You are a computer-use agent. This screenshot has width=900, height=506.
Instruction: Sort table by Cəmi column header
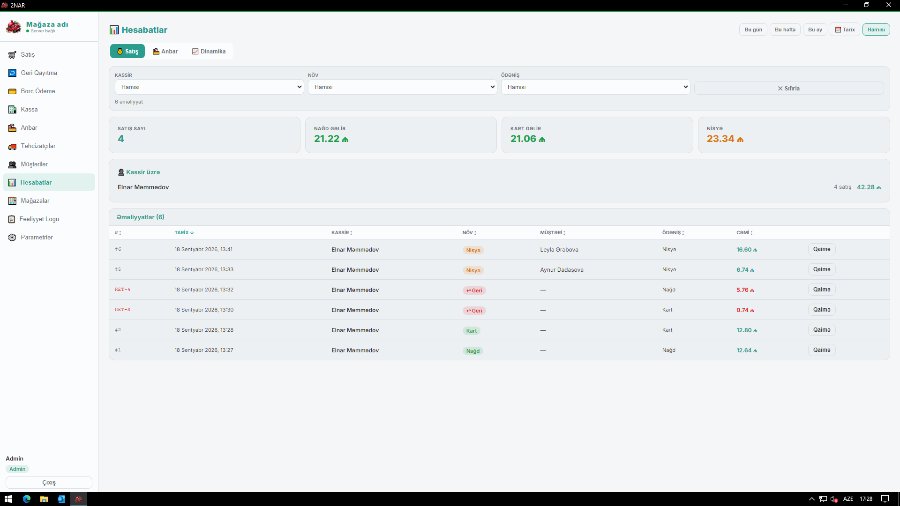pos(744,233)
